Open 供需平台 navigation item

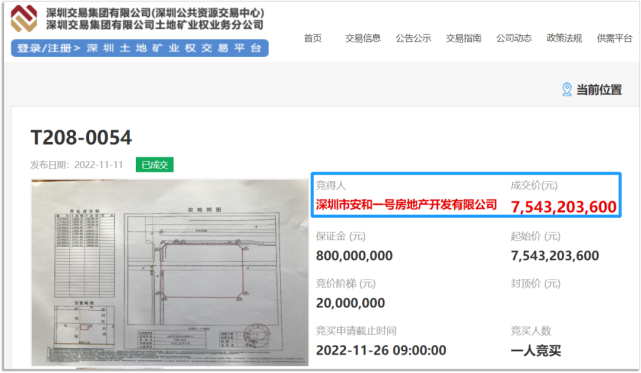[614, 38]
